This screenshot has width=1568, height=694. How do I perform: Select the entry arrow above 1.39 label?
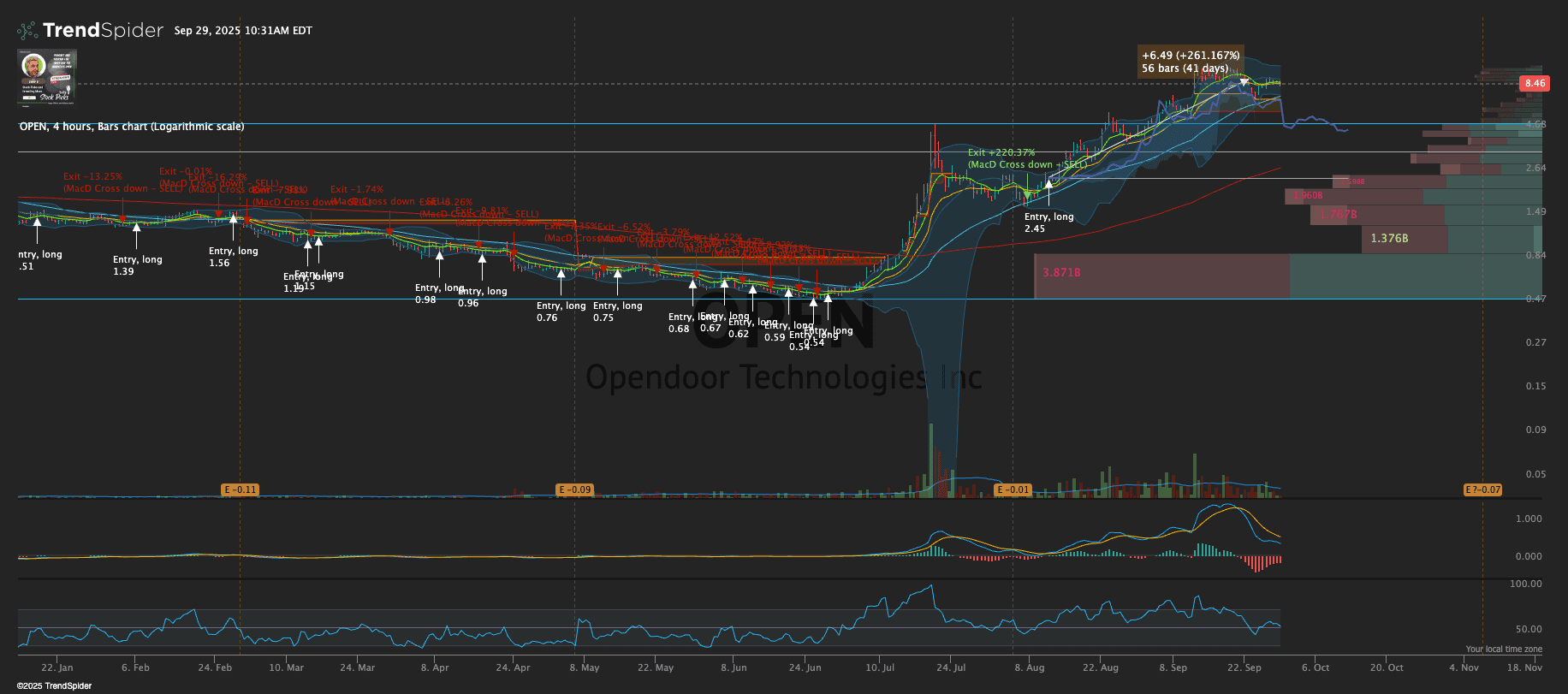point(137,228)
